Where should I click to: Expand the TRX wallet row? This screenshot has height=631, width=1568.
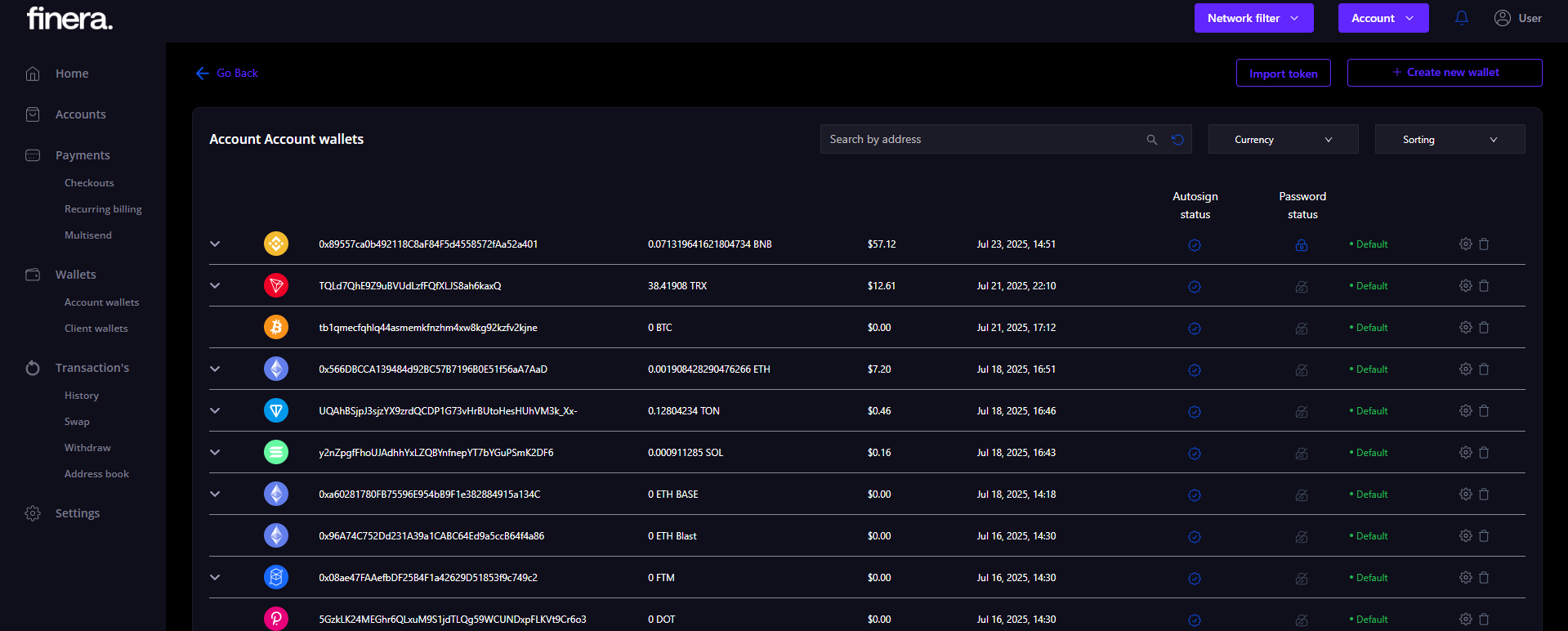pyautogui.click(x=215, y=286)
